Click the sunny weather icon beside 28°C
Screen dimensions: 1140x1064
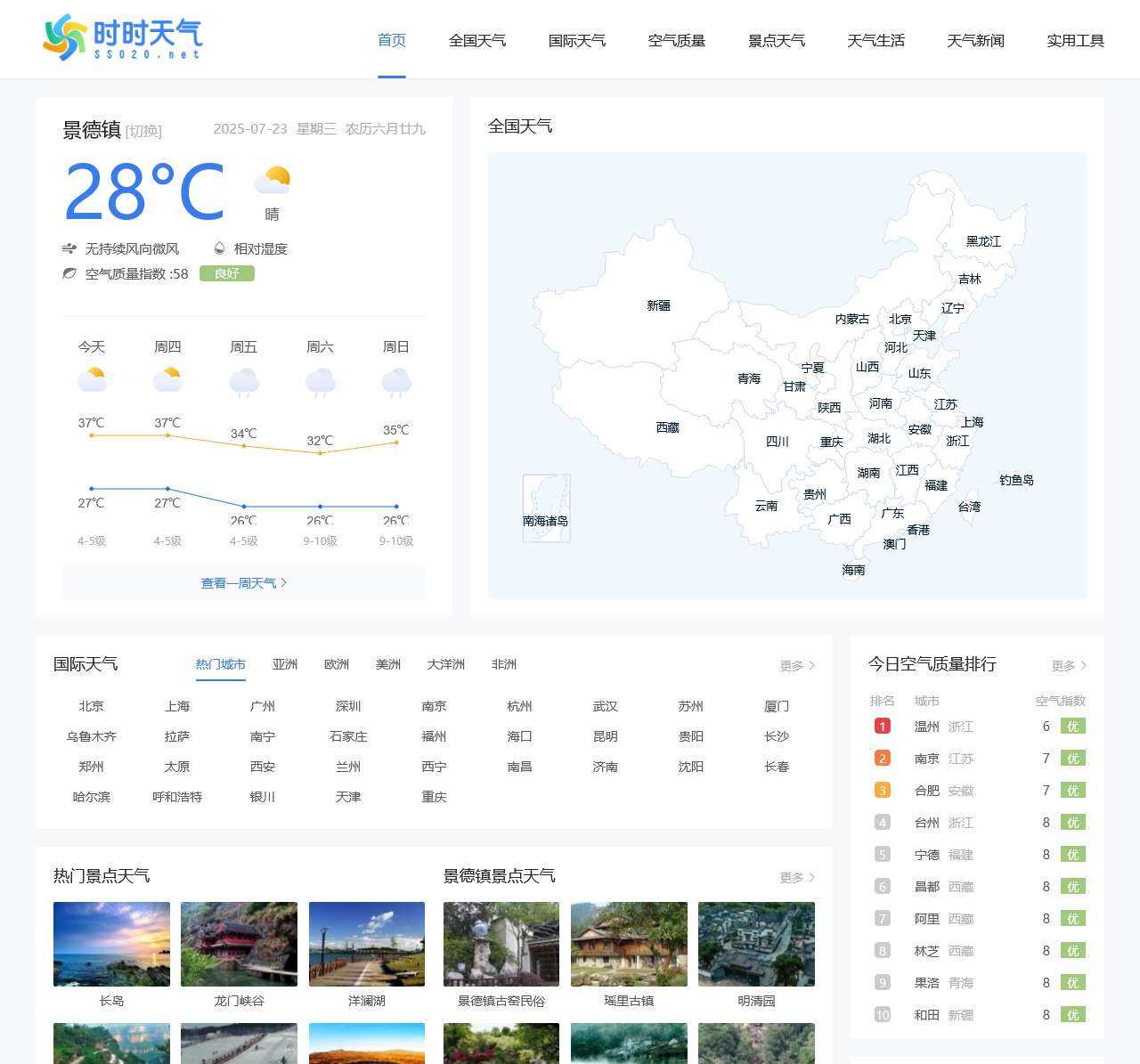[x=272, y=183]
